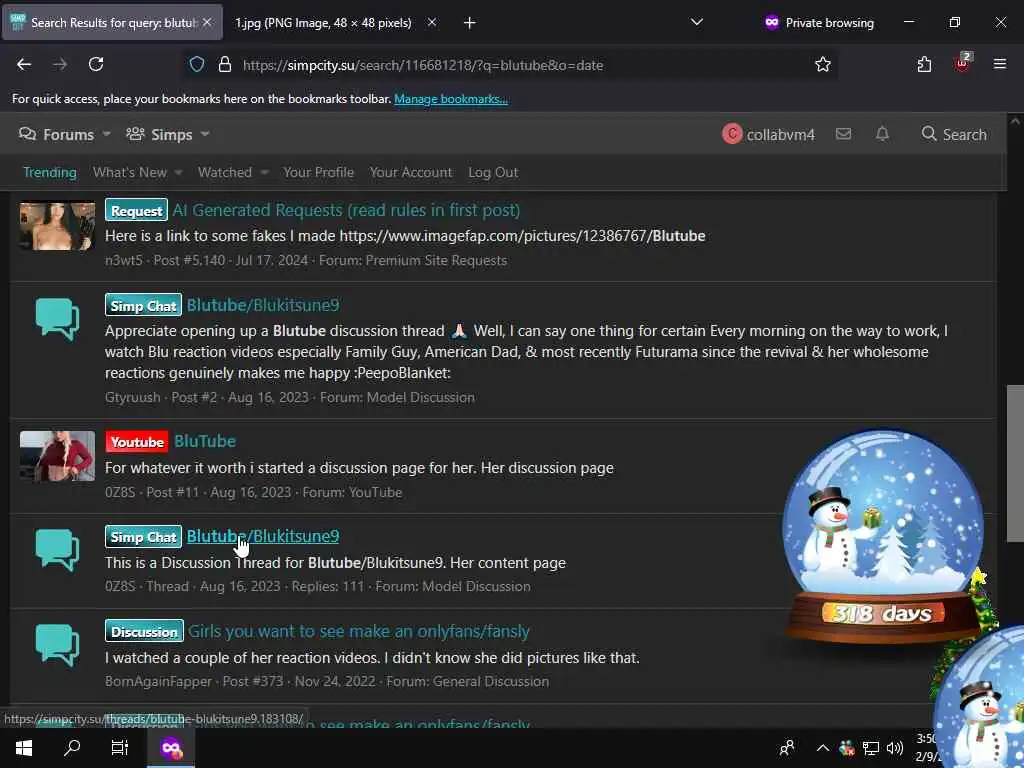Open the list all tabs dropdown
The image size is (1024, 768).
tap(697, 22)
